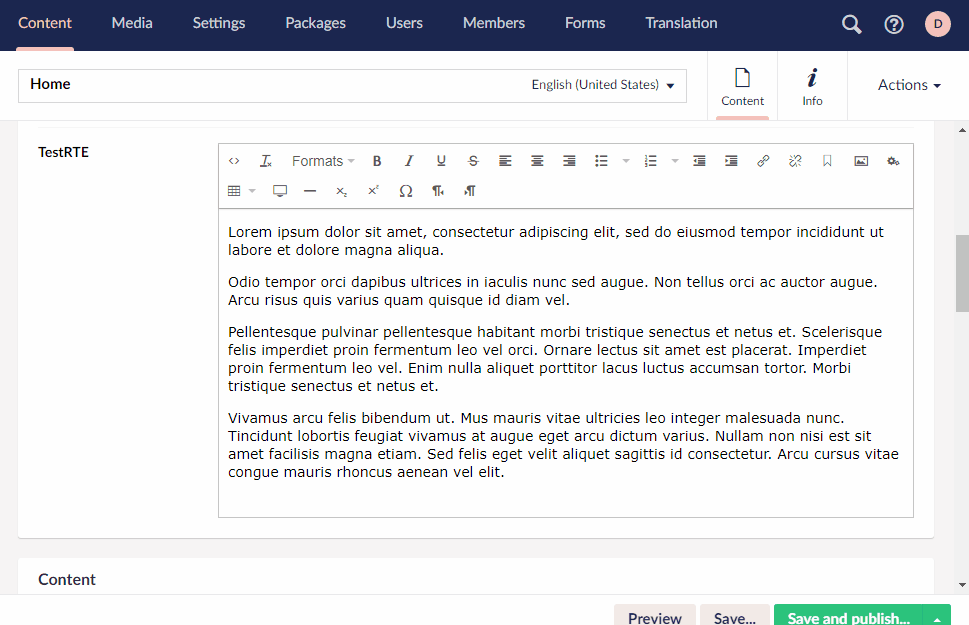The width and height of the screenshot is (969, 625).
Task: Apply superscript formatting
Action: click(373, 190)
